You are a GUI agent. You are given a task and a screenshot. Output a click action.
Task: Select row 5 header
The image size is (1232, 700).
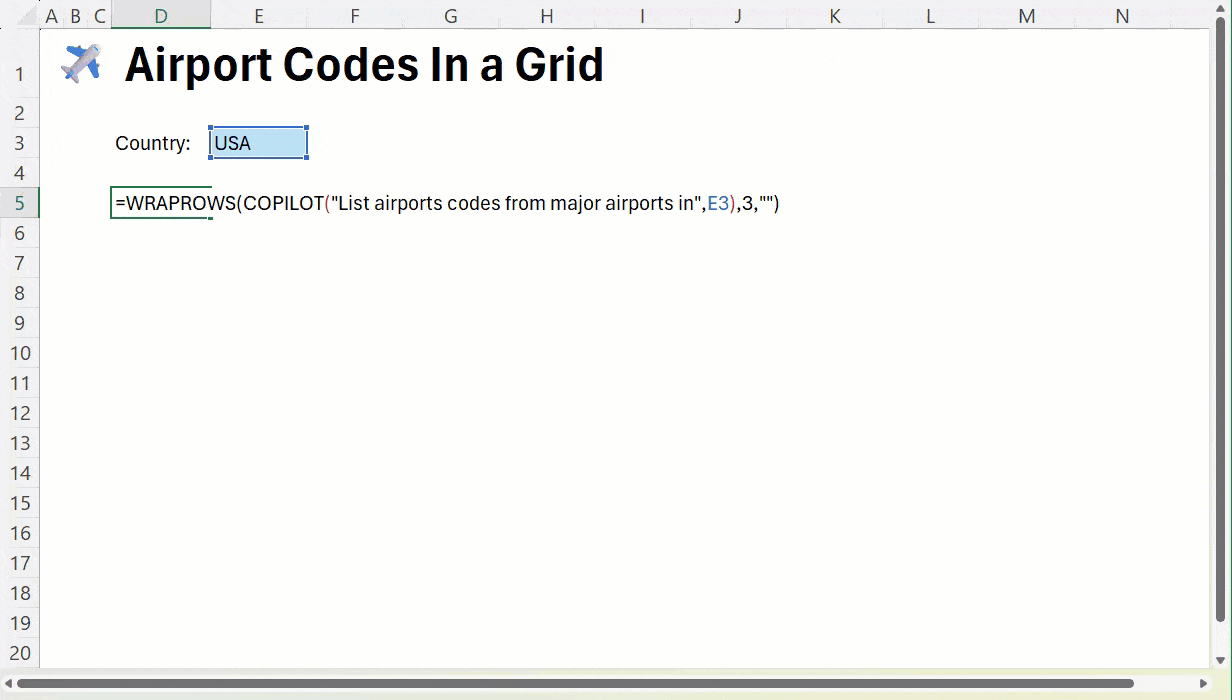click(x=20, y=203)
